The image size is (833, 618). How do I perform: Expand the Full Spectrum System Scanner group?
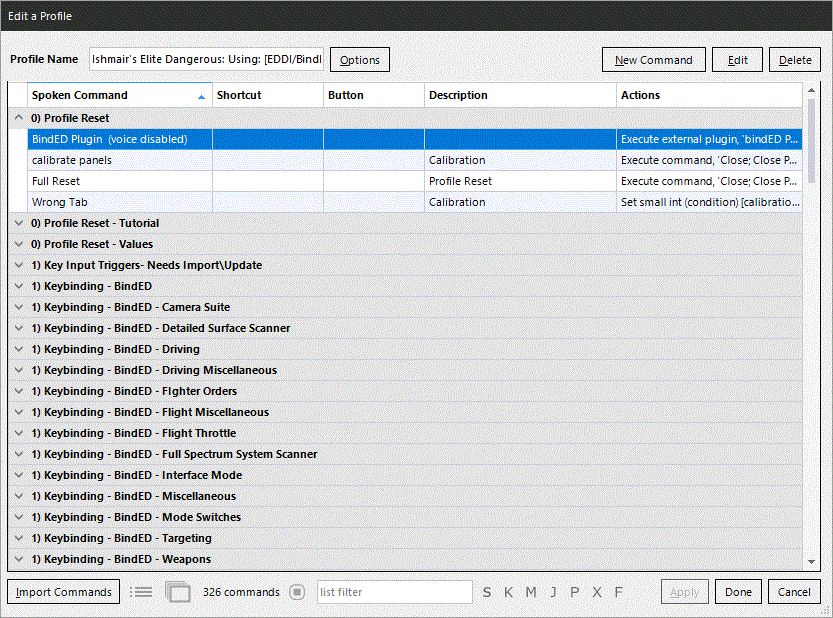point(19,454)
